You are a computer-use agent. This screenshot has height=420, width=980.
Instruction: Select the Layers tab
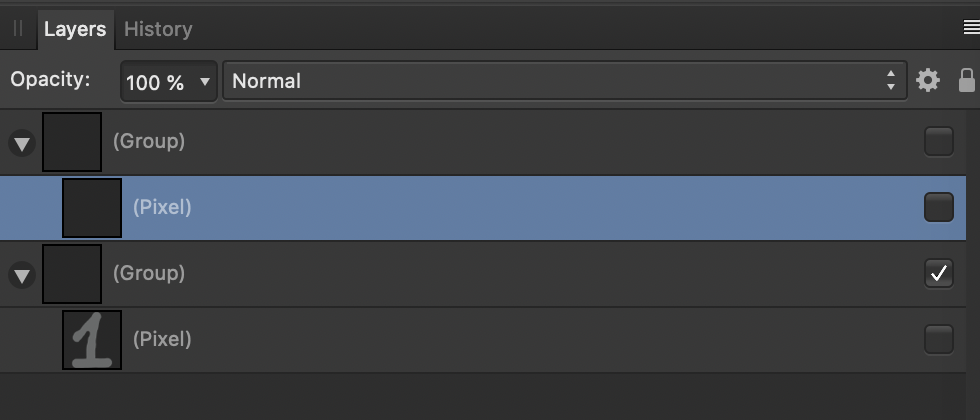(x=75, y=29)
